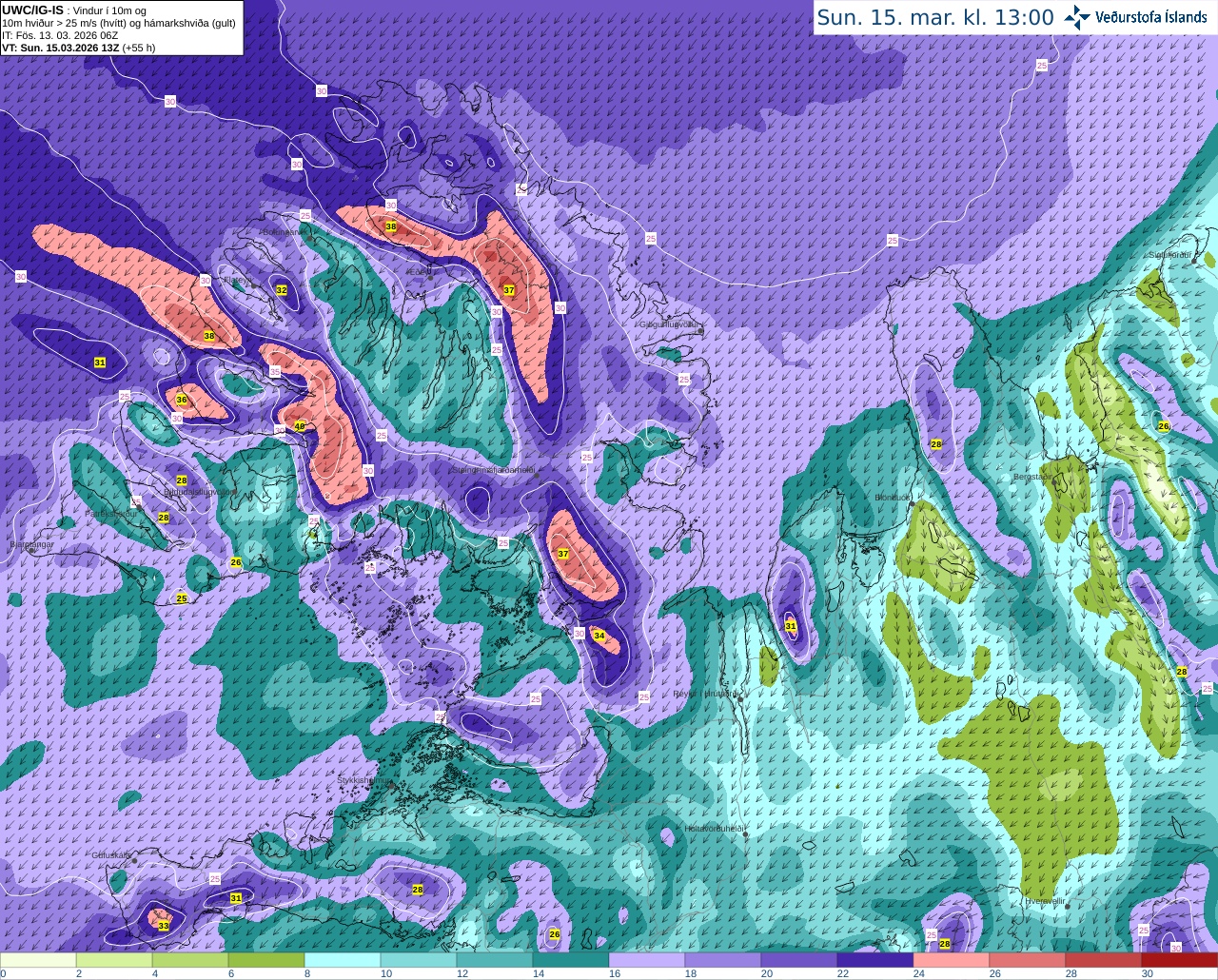Select the 16–18 lavender legend swatch
The height and width of the screenshot is (980, 1218).
point(647,960)
